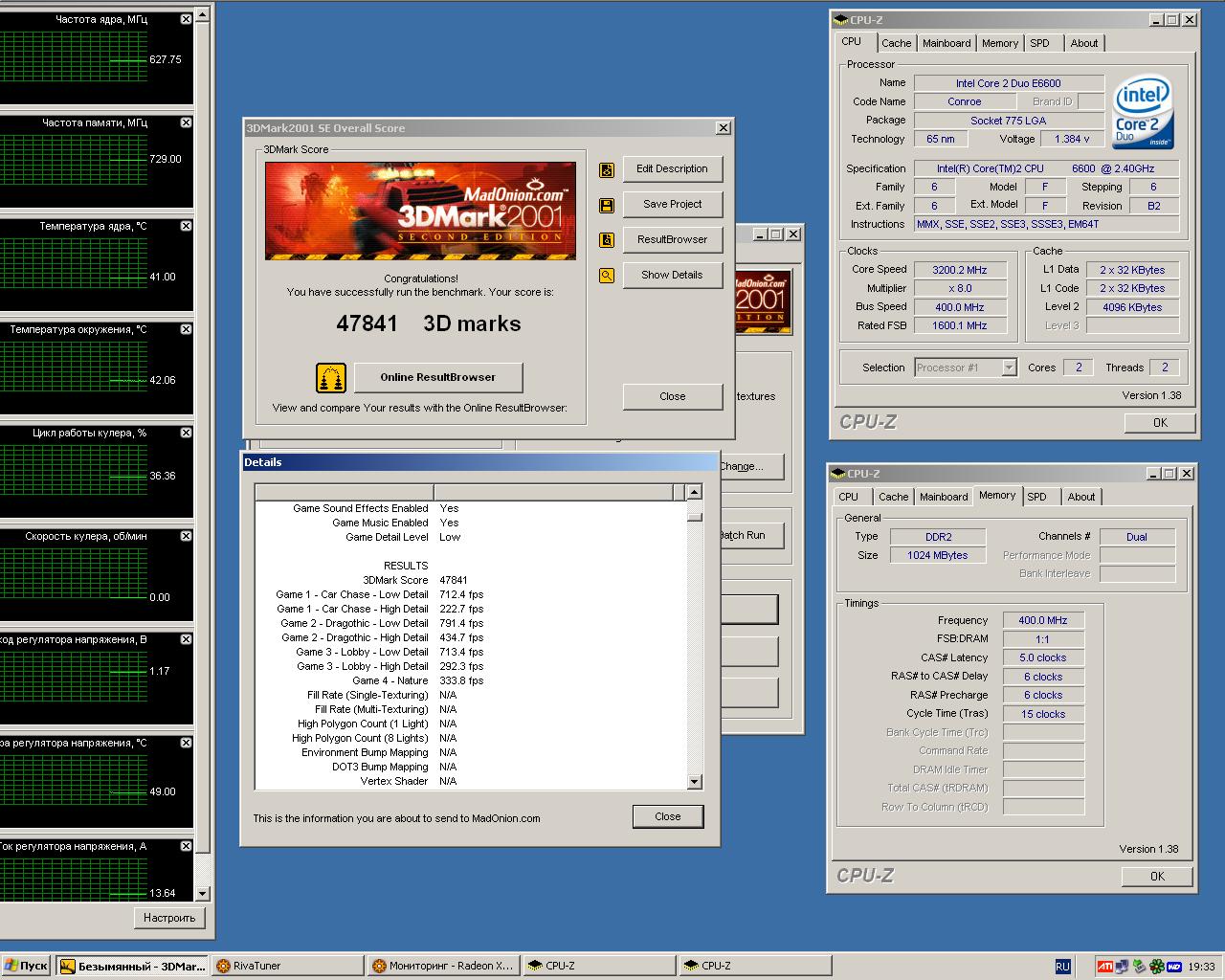The width and height of the screenshot is (1225, 980).
Task: Click the Настроить button
Action: [169, 918]
